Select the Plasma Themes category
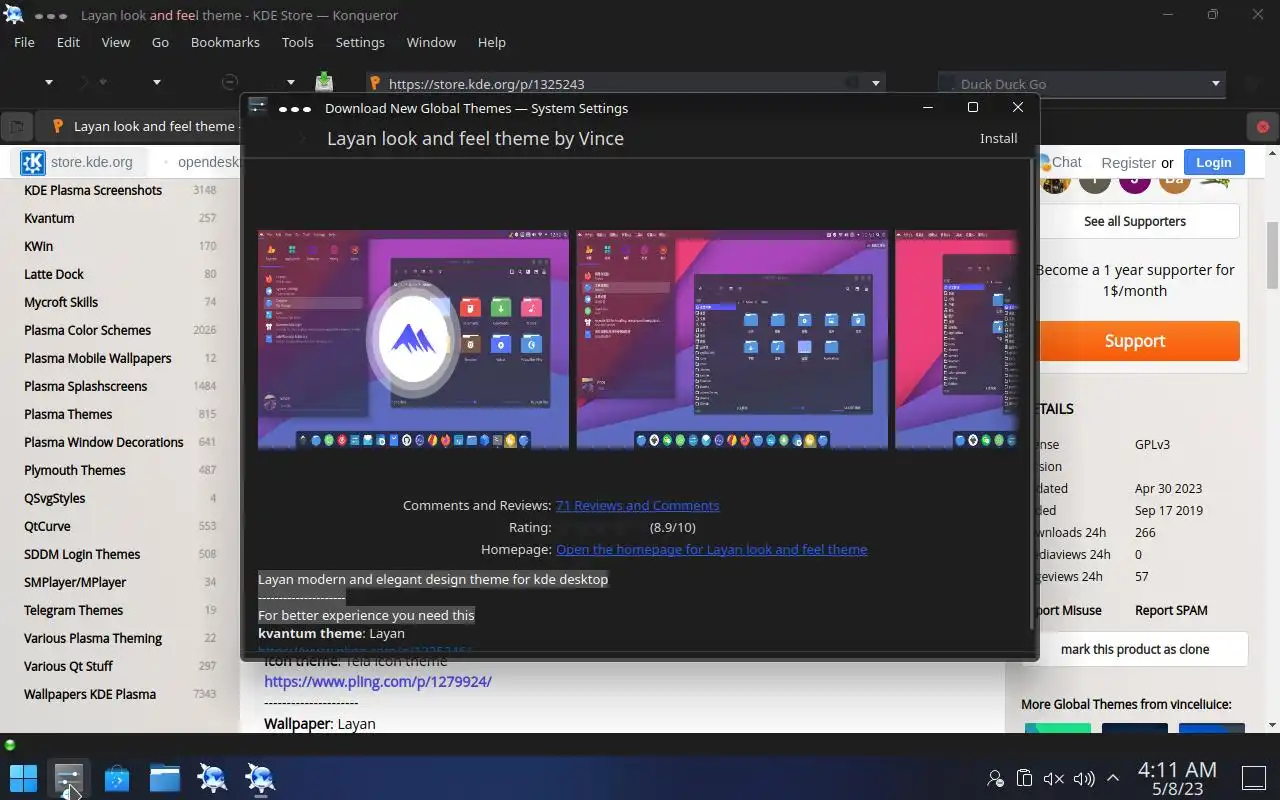Viewport: 1280px width, 800px height. pos(68,414)
